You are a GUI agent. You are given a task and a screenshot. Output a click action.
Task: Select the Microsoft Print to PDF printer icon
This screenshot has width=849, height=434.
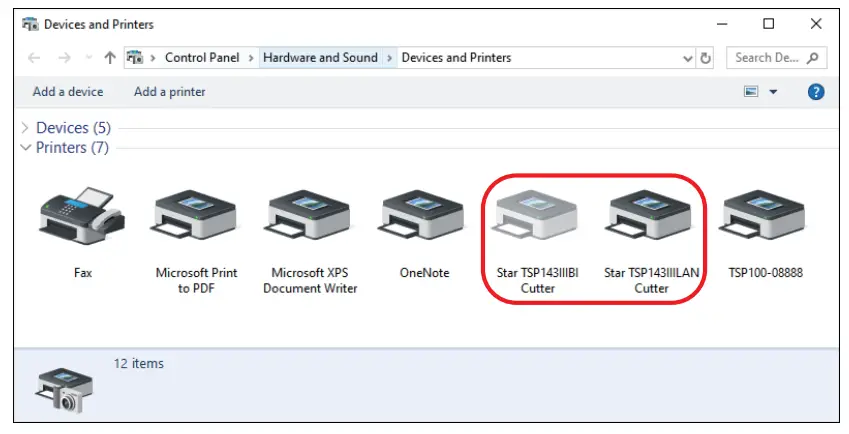pos(195,216)
